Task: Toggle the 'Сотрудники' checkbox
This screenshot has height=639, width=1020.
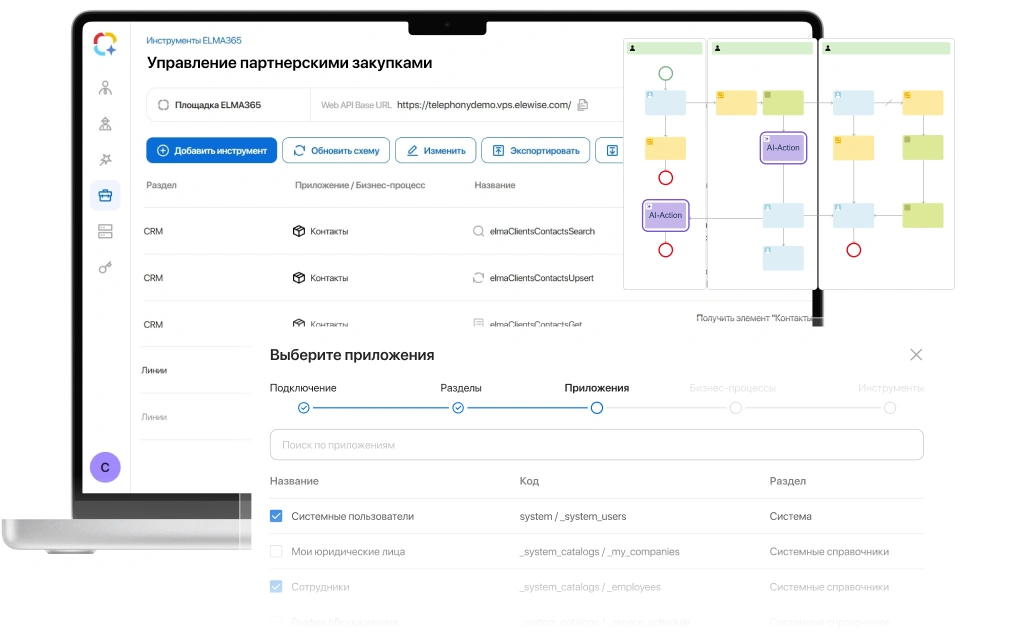Action: 277,587
